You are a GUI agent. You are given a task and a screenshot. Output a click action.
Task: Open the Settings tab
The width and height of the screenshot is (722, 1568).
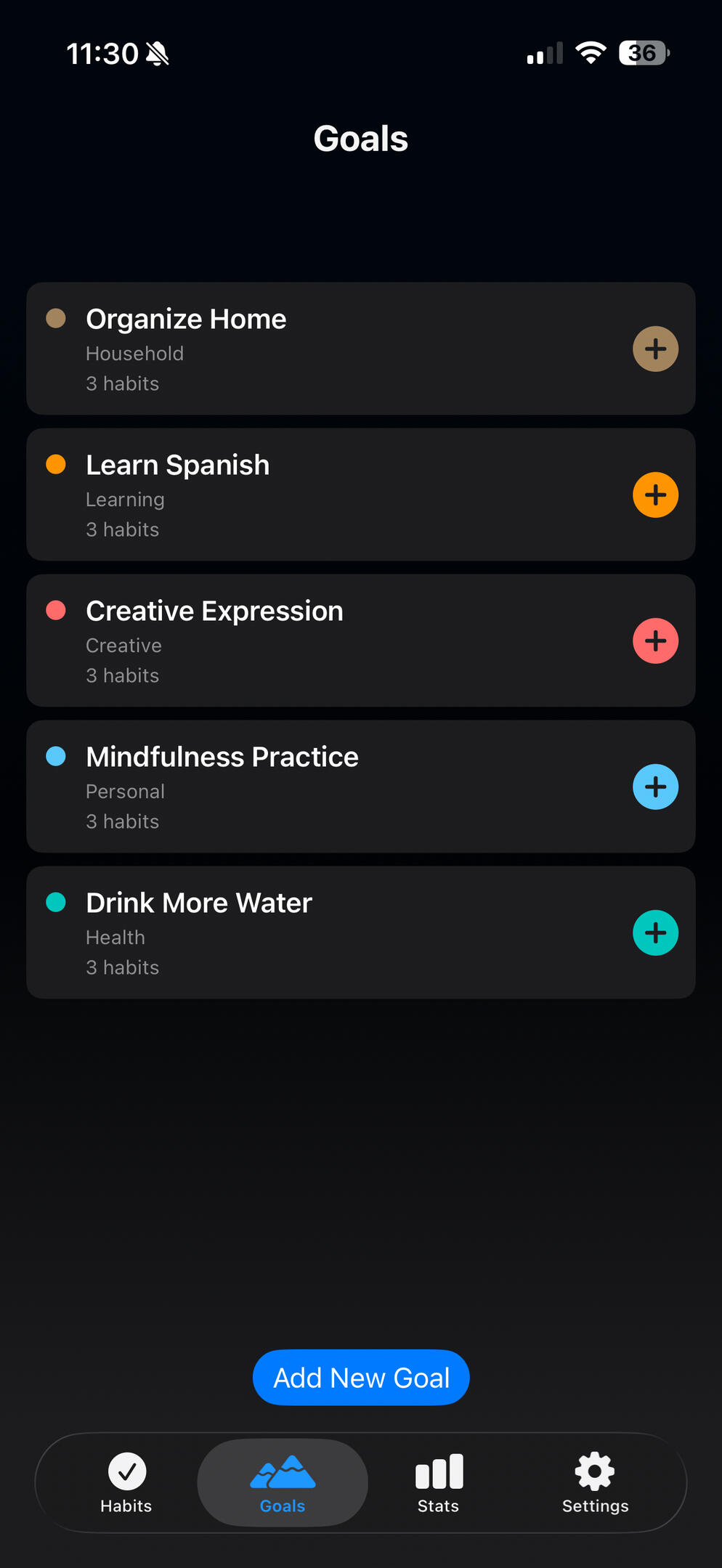(595, 1483)
